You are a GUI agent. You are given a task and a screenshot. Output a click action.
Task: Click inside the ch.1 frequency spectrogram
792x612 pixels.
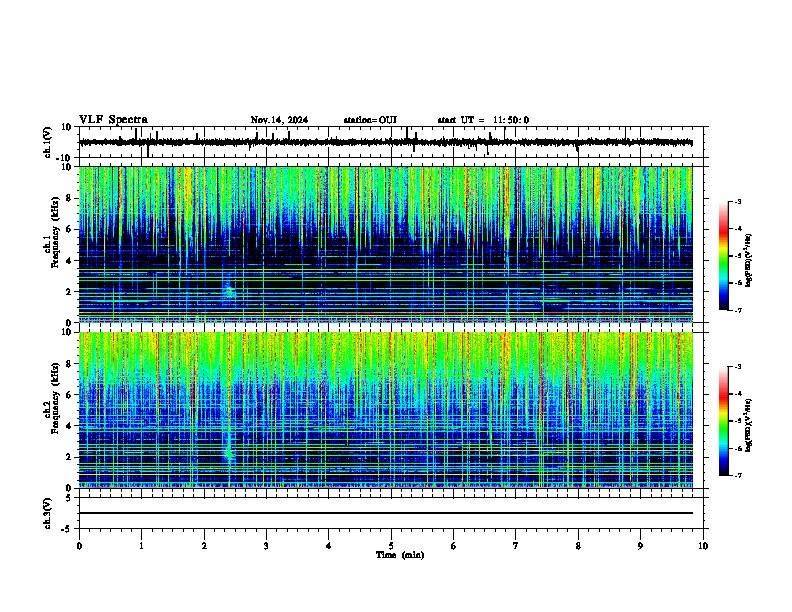click(x=386, y=244)
